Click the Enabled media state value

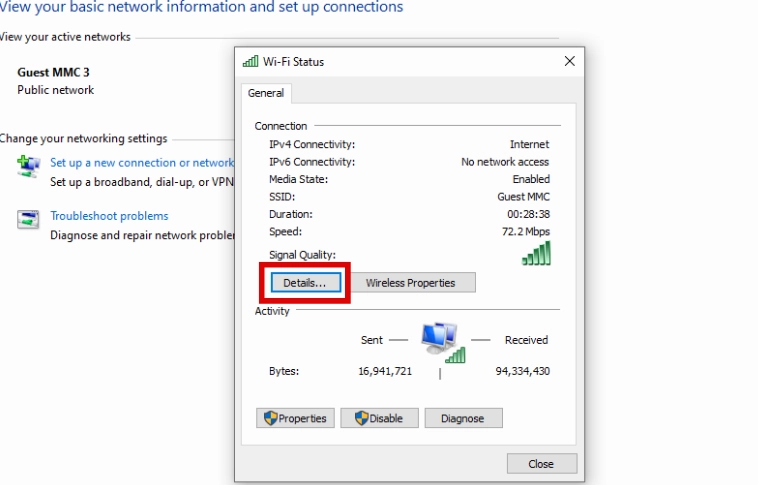click(x=531, y=179)
